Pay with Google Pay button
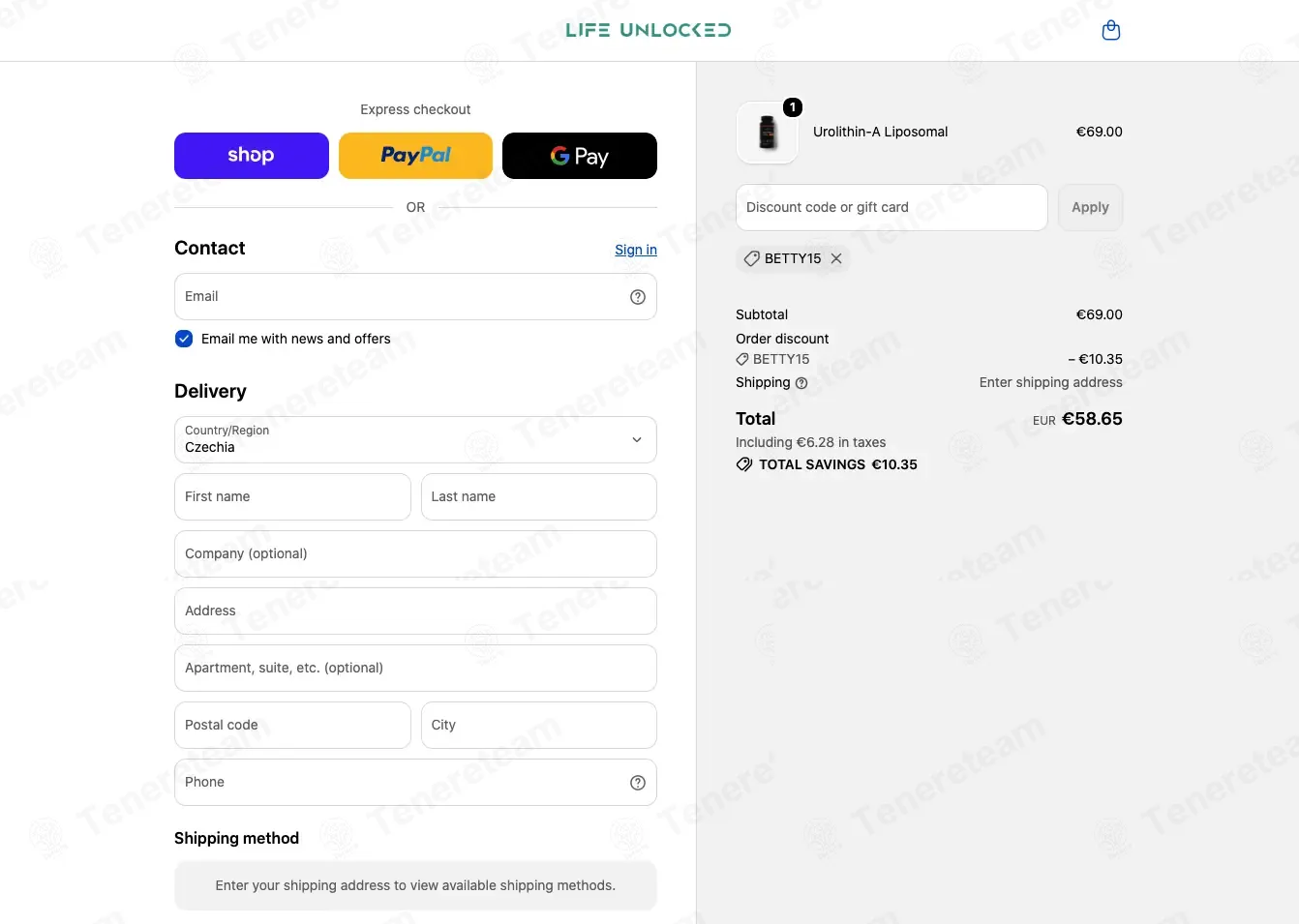The width and height of the screenshot is (1299, 924). tap(580, 156)
